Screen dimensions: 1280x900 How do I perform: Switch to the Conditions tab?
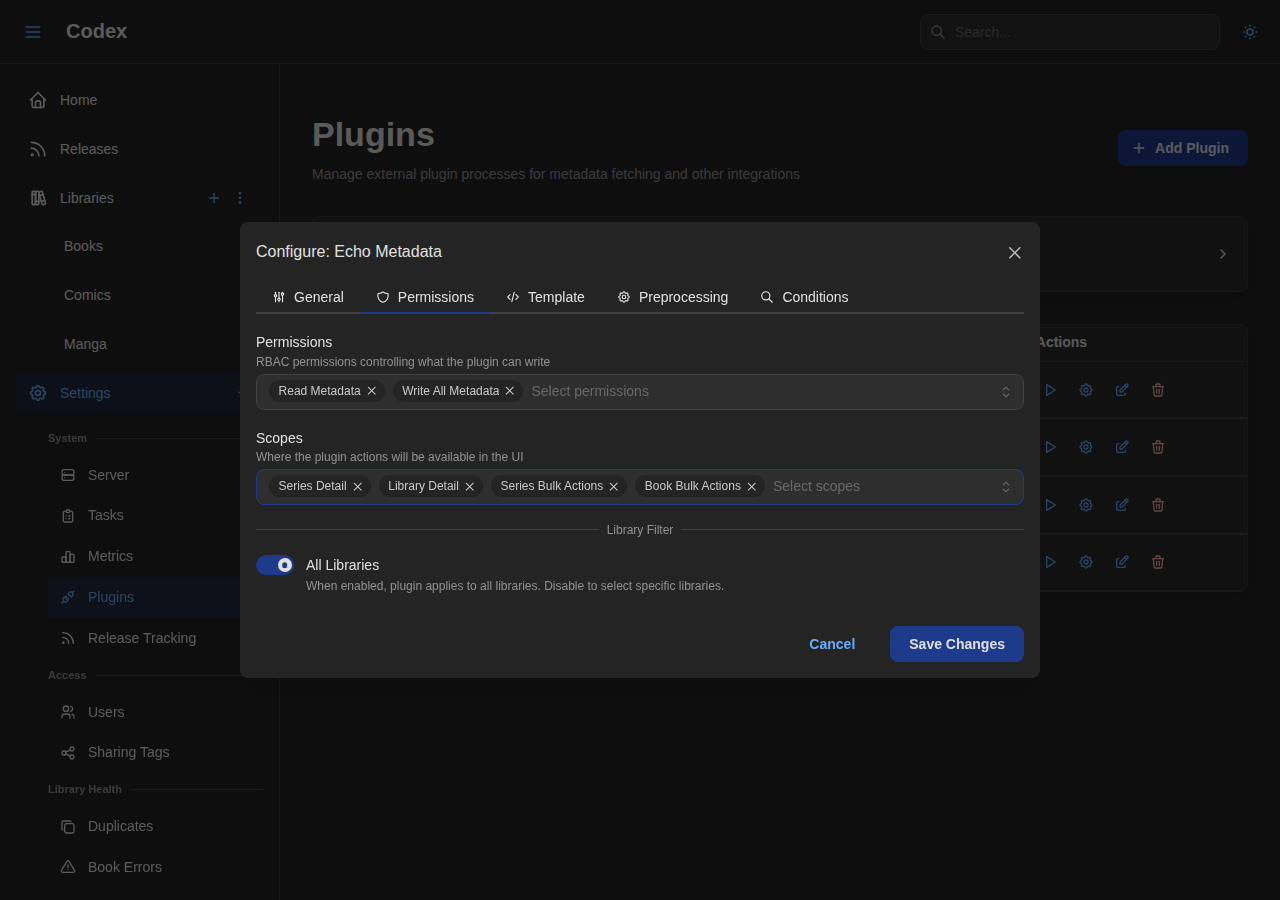tap(804, 297)
